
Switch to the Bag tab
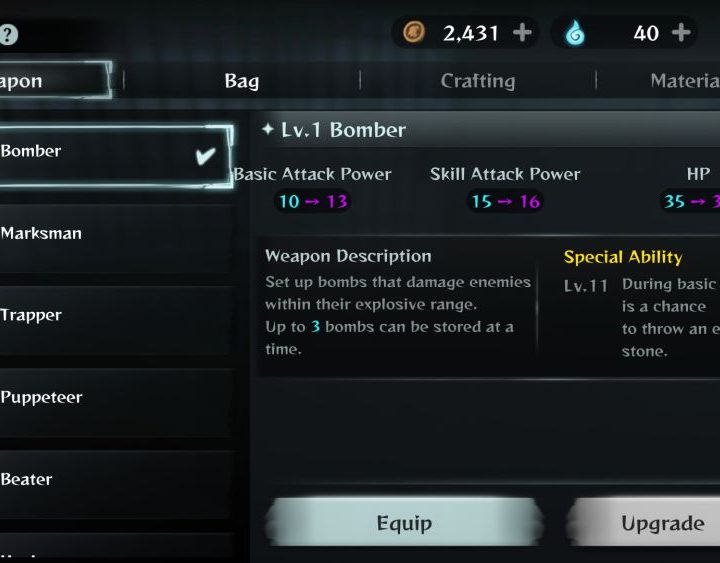click(x=242, y=81)
